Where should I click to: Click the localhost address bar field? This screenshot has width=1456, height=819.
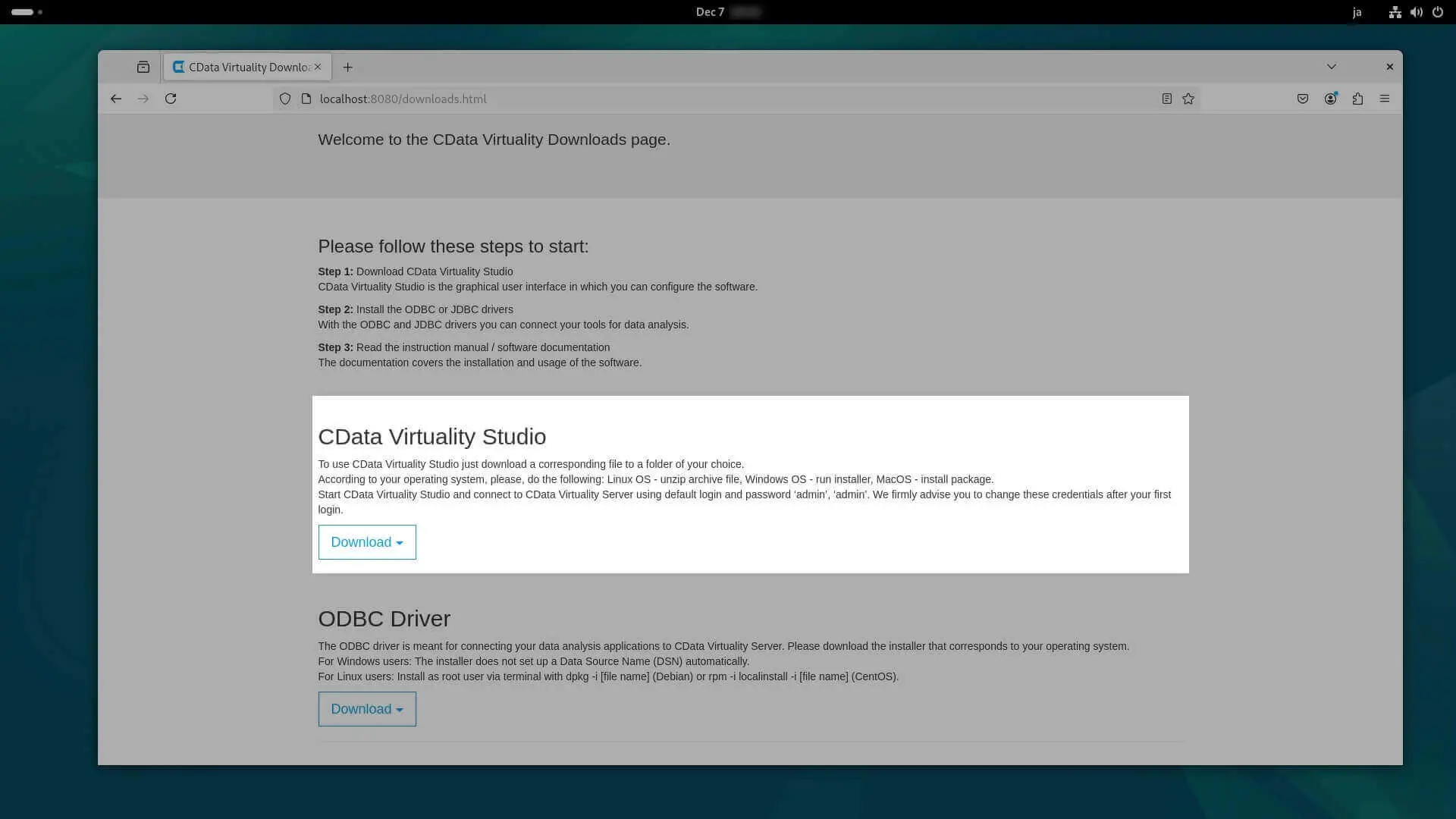coord(682,99)
